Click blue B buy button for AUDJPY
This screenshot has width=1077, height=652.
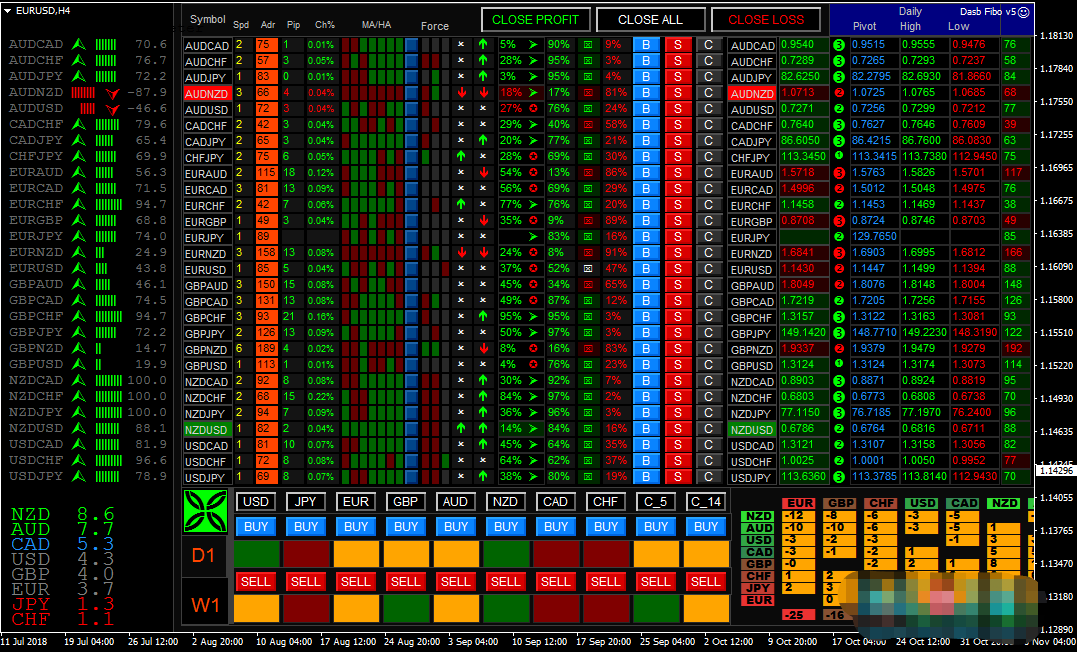(645, 77)
